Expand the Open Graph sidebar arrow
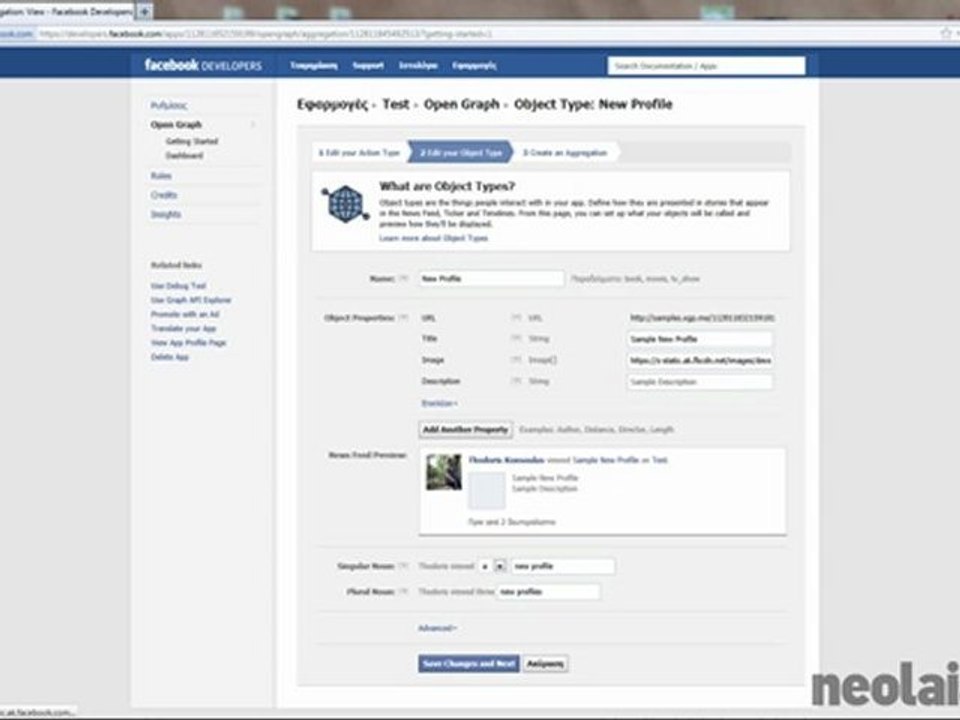Screen dimensions: 960x720 pyautogui.click(x=253, y=125)
